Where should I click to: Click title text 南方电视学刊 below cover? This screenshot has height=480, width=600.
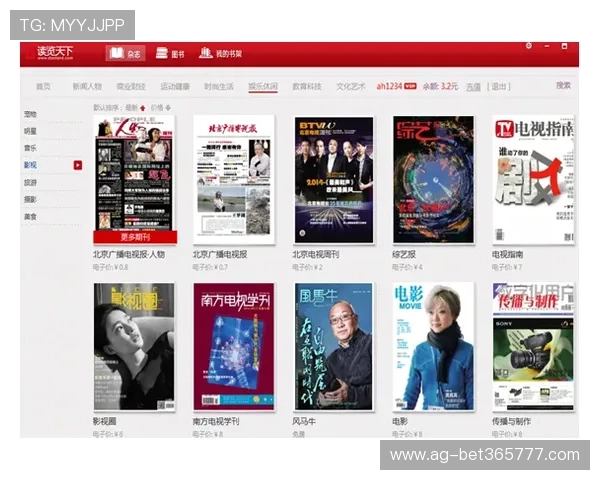coord(216,421)
